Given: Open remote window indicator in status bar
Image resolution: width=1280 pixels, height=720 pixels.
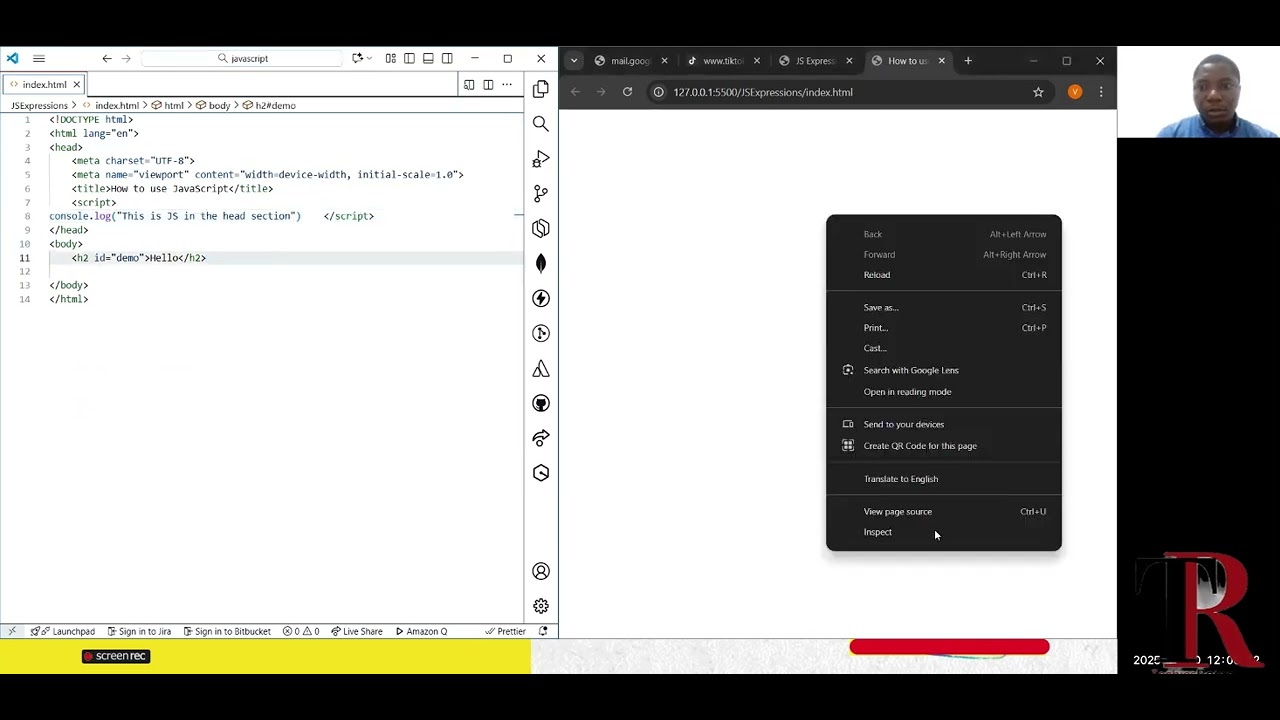Looking at the screenshot, I should click(x=12, y=631).
